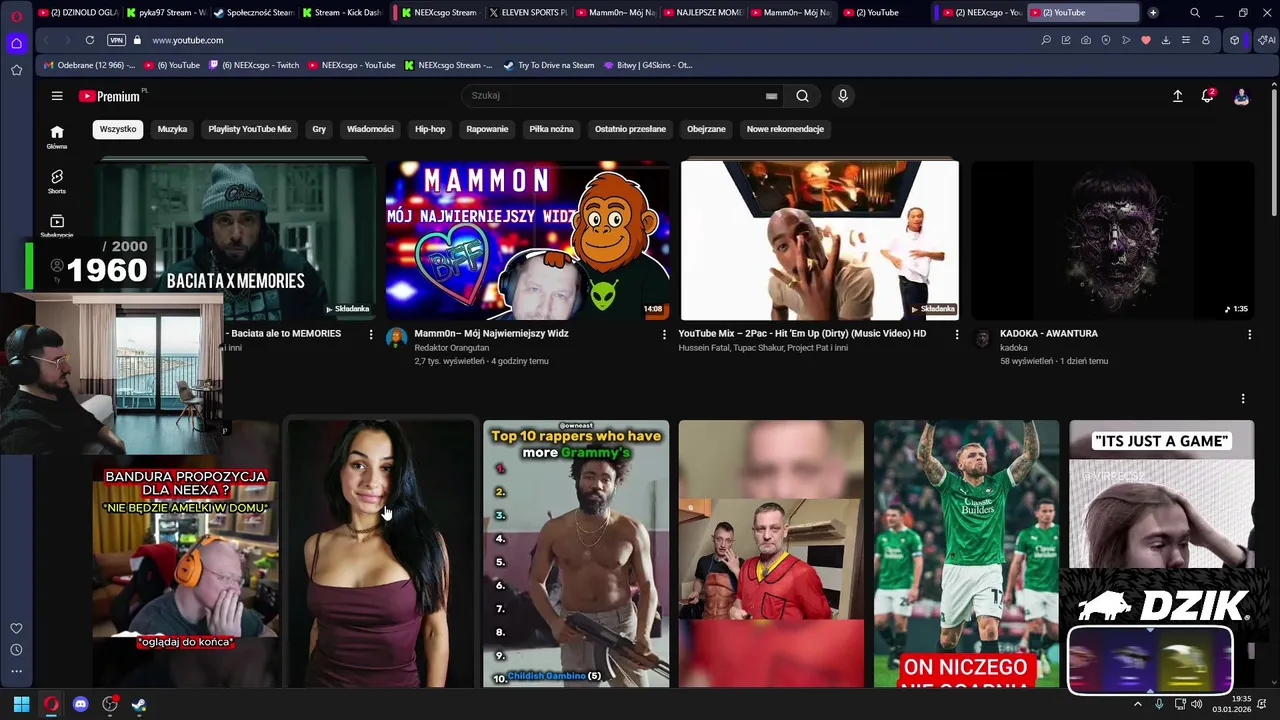Viewport: 1280px width, 720px height.
Task: Show hidden system tray icons chevron
Action: 1137,704
